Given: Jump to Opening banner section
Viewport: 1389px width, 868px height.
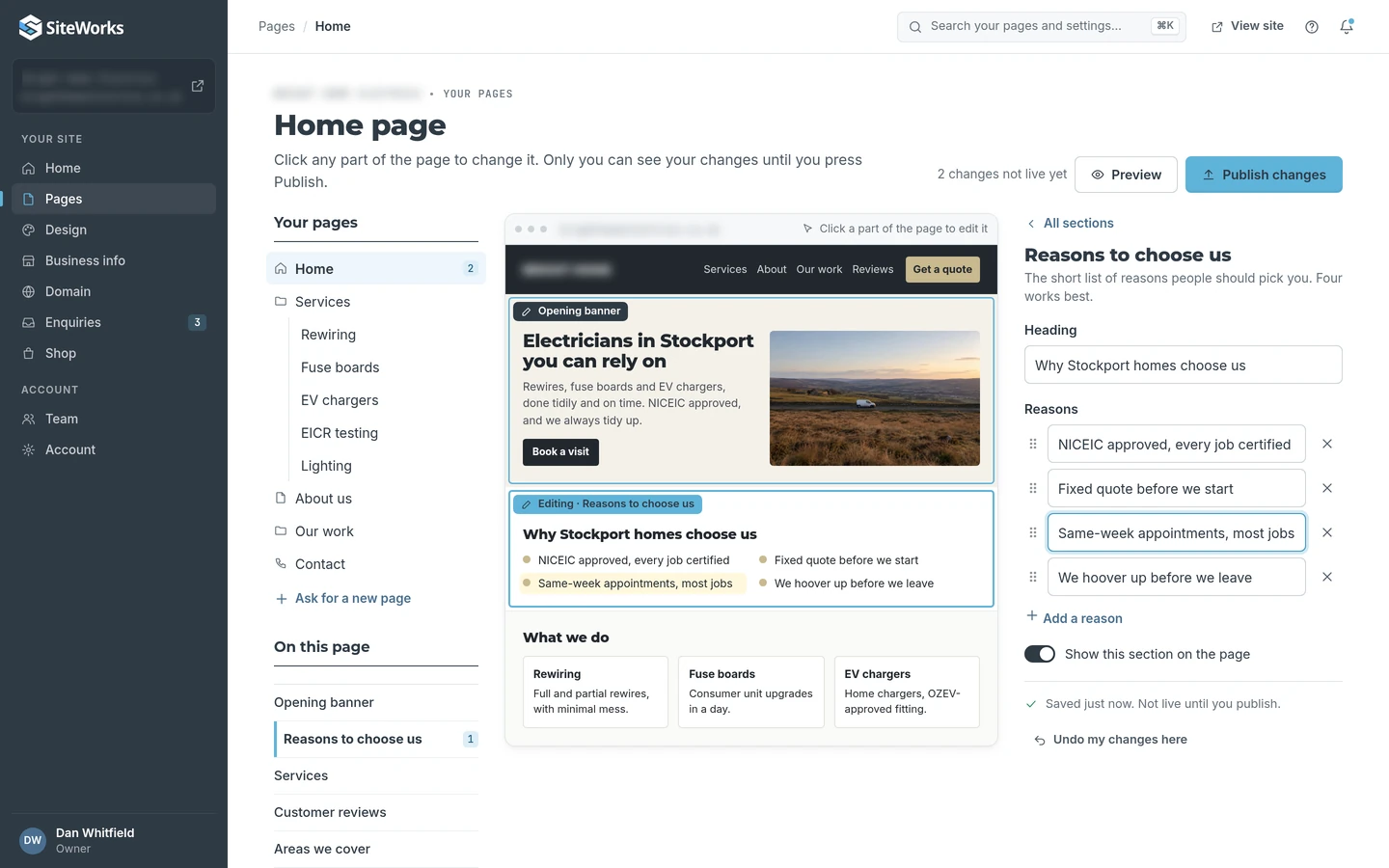Looking at the screenshot, I should pos(376,702).
